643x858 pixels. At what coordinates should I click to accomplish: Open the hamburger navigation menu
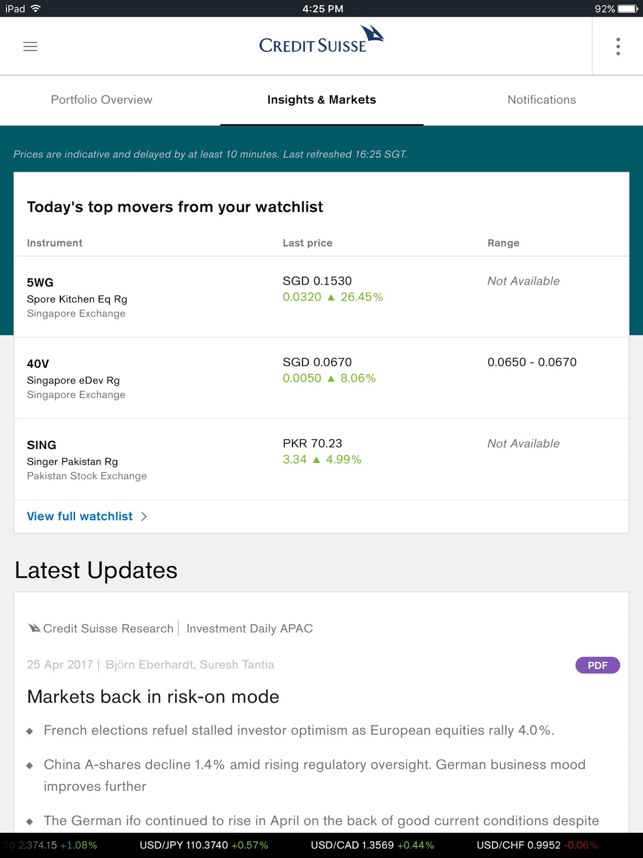click(x=30, y=47)
